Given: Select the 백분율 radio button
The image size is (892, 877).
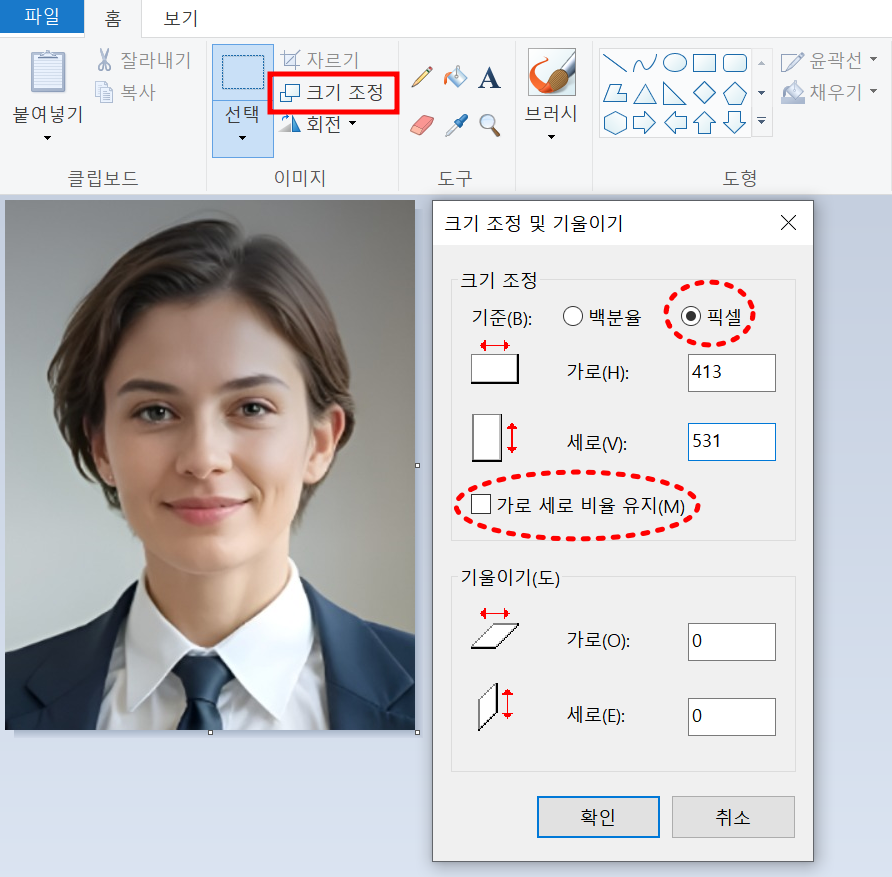Looking at the screenshot, I should coord(572,316).
